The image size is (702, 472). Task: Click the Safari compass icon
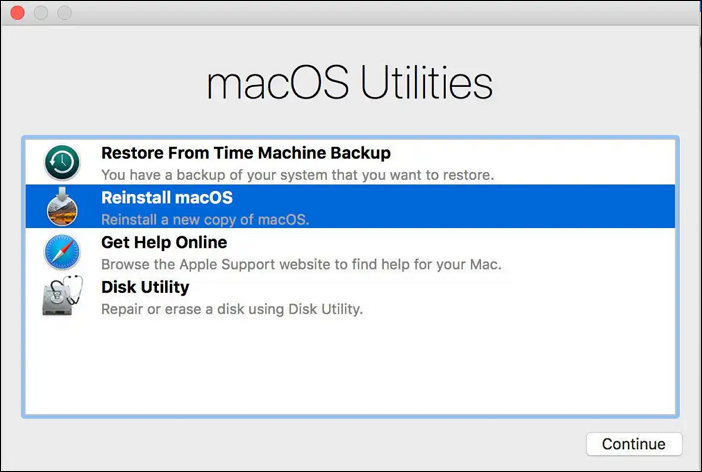62,251
